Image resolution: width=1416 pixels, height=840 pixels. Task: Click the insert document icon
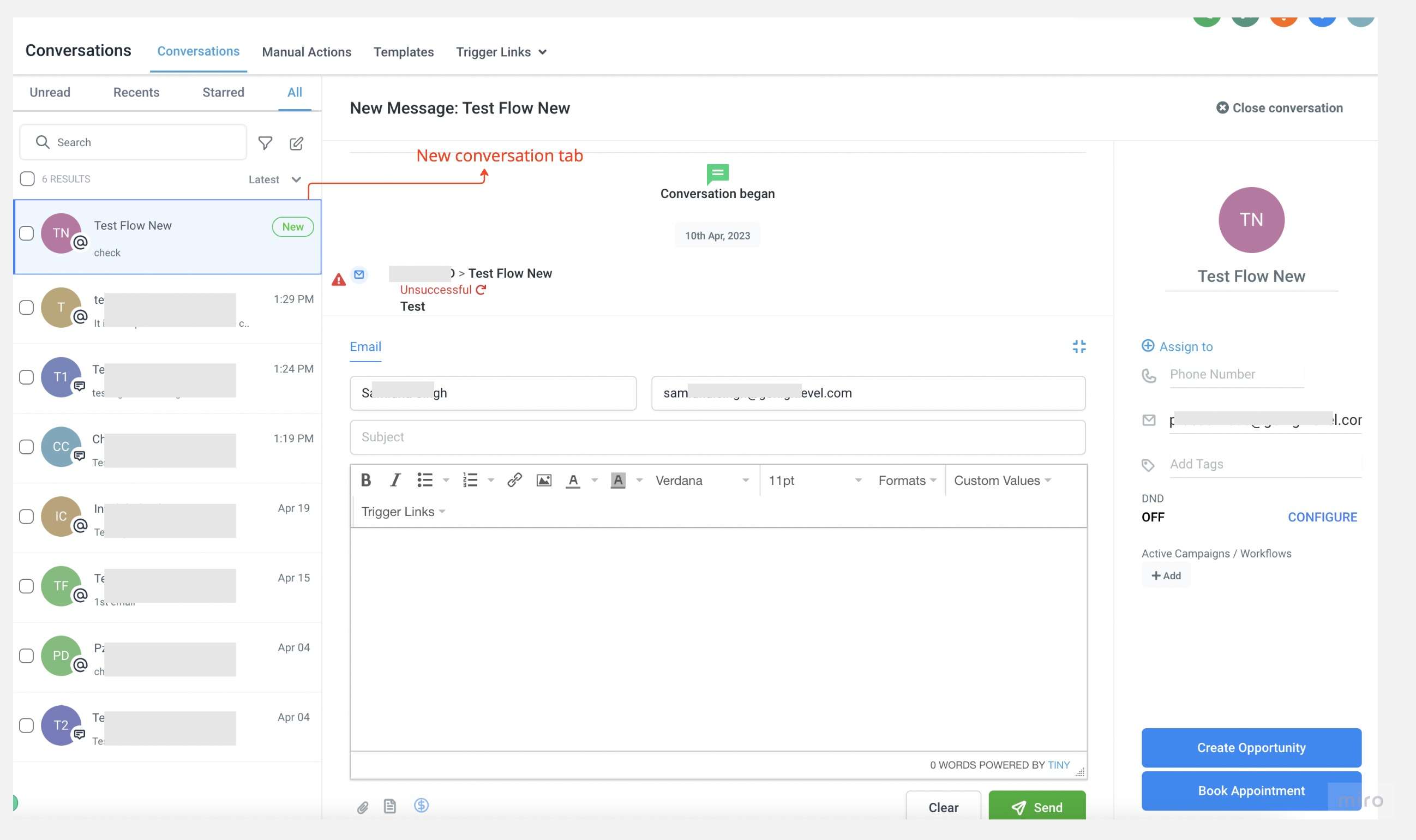click(390, 807)
